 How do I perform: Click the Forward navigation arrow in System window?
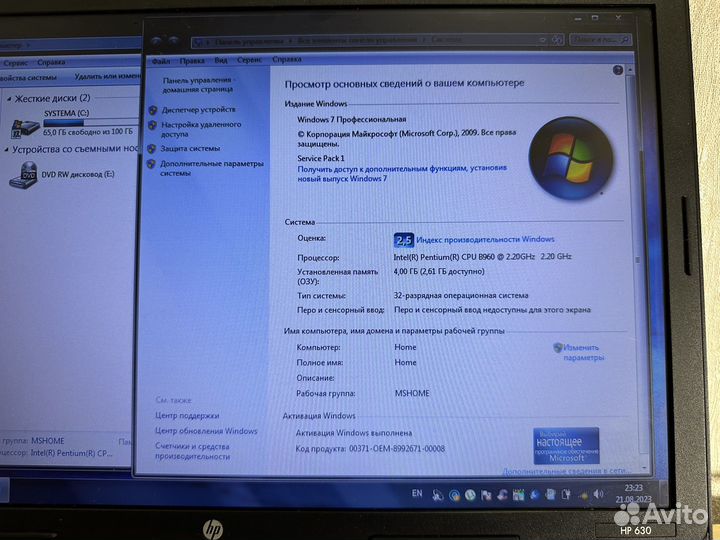(174, 41)
